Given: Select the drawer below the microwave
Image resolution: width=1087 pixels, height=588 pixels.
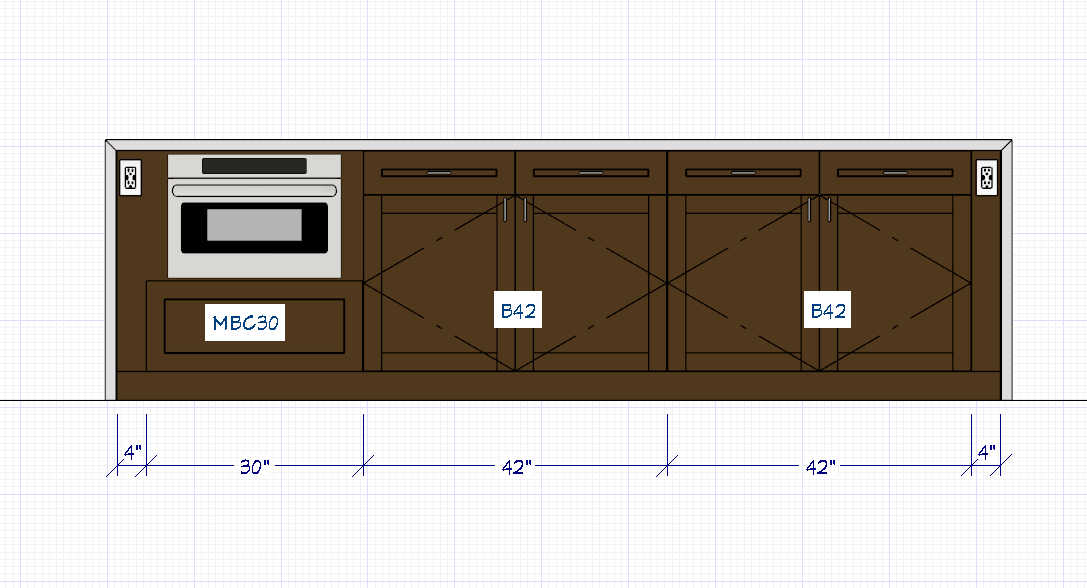Looking at the screenshot, I should (254, 326).
